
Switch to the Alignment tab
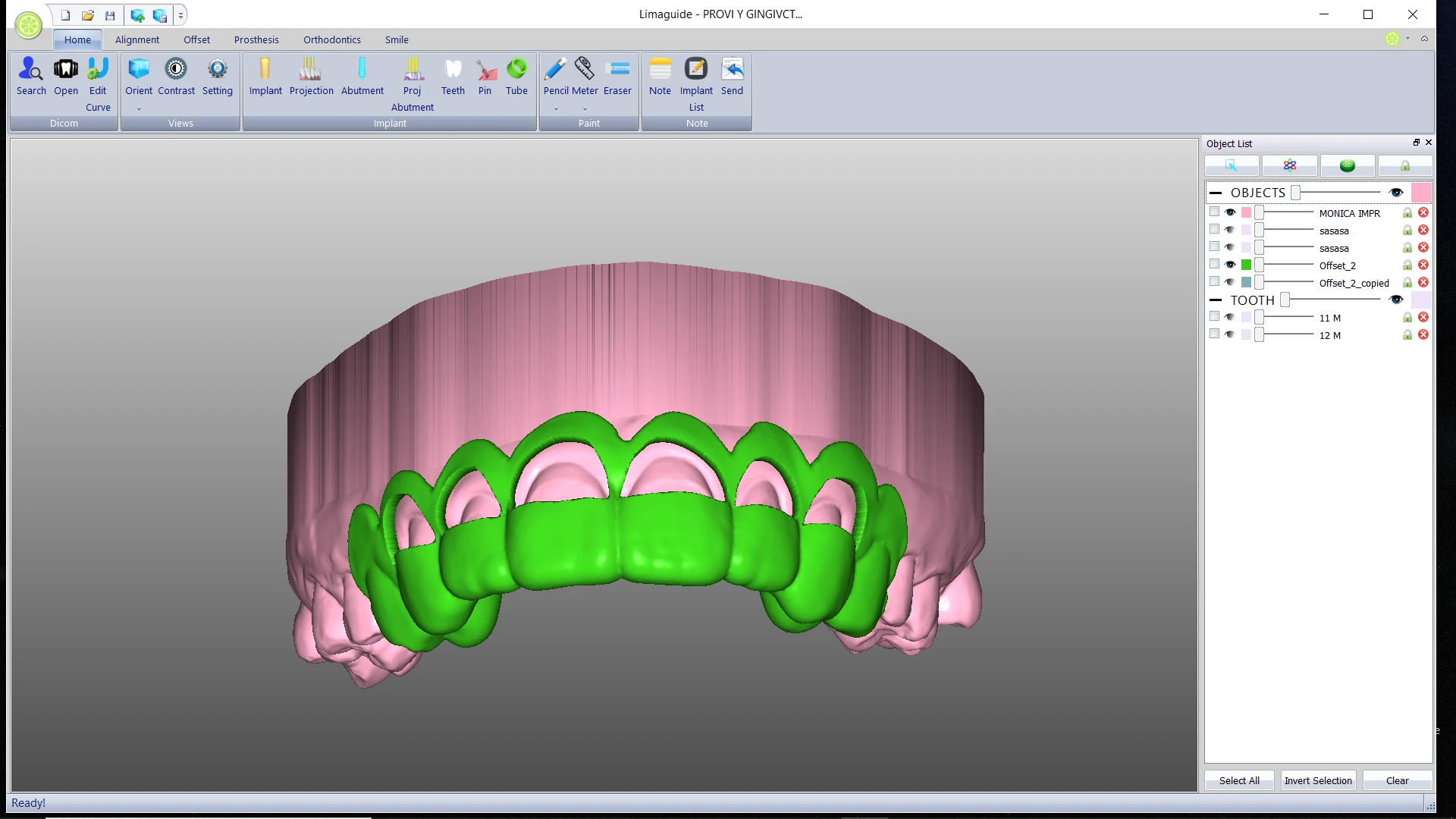click(x=137, y=40)
